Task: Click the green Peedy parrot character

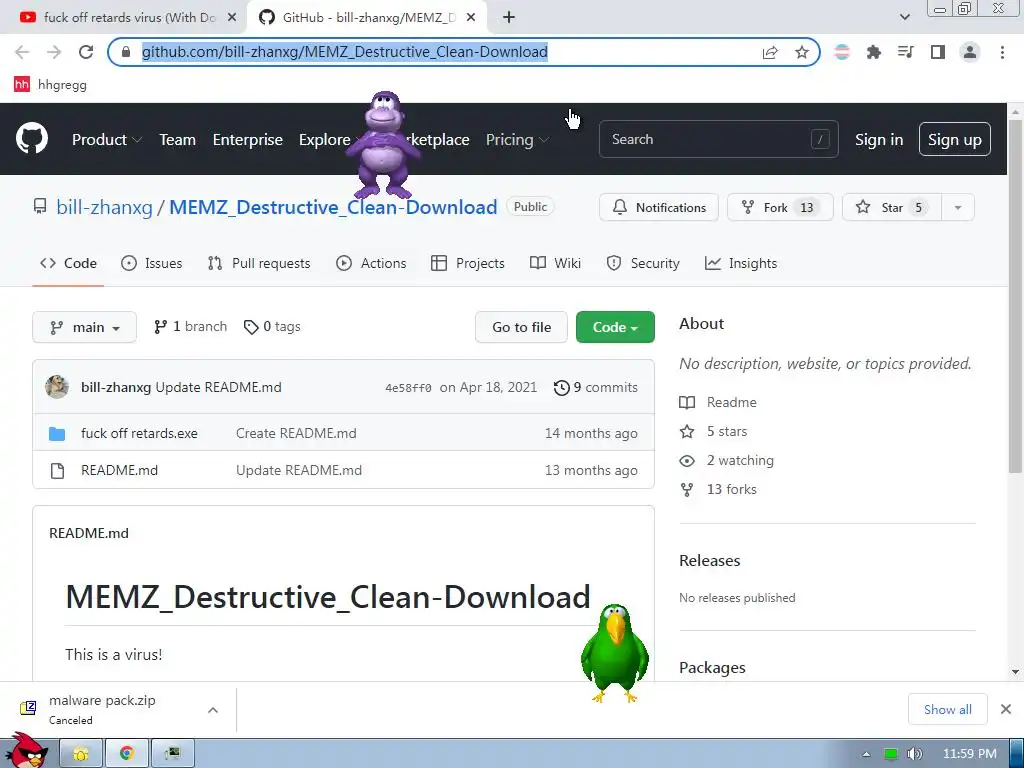Action: (615, 653)
